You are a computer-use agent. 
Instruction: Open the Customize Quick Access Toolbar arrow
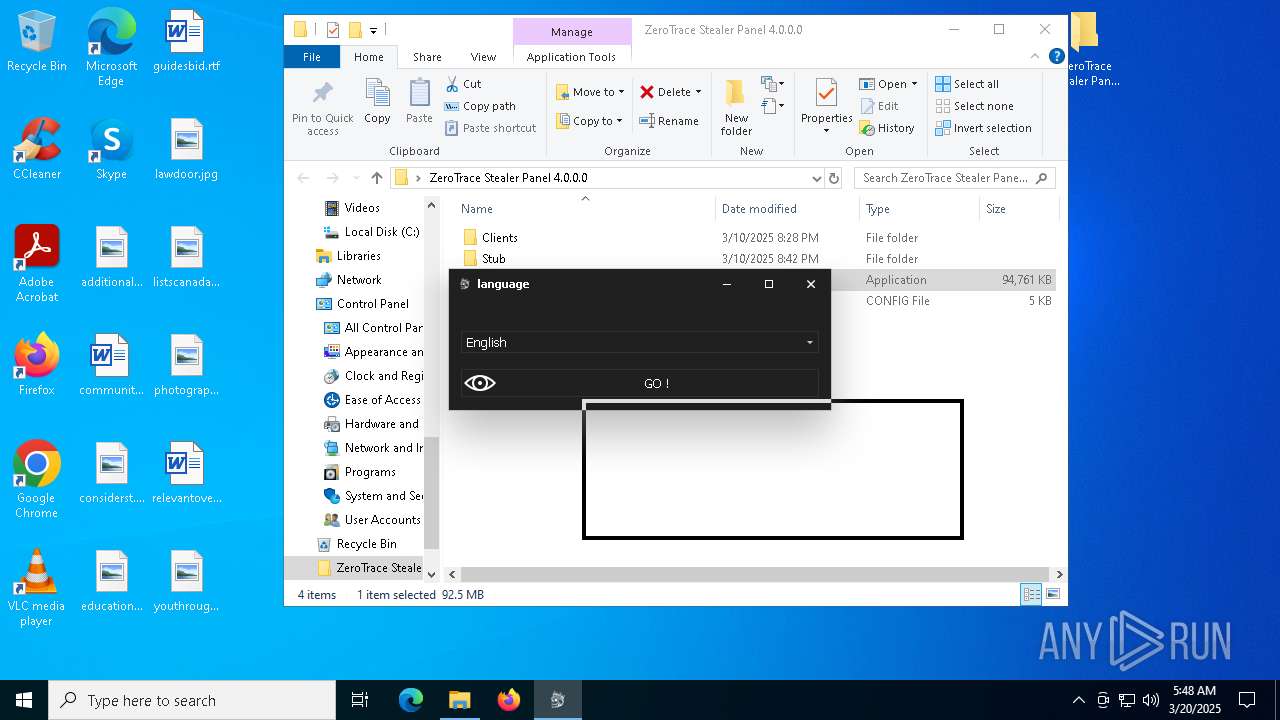tap(374, 30)
